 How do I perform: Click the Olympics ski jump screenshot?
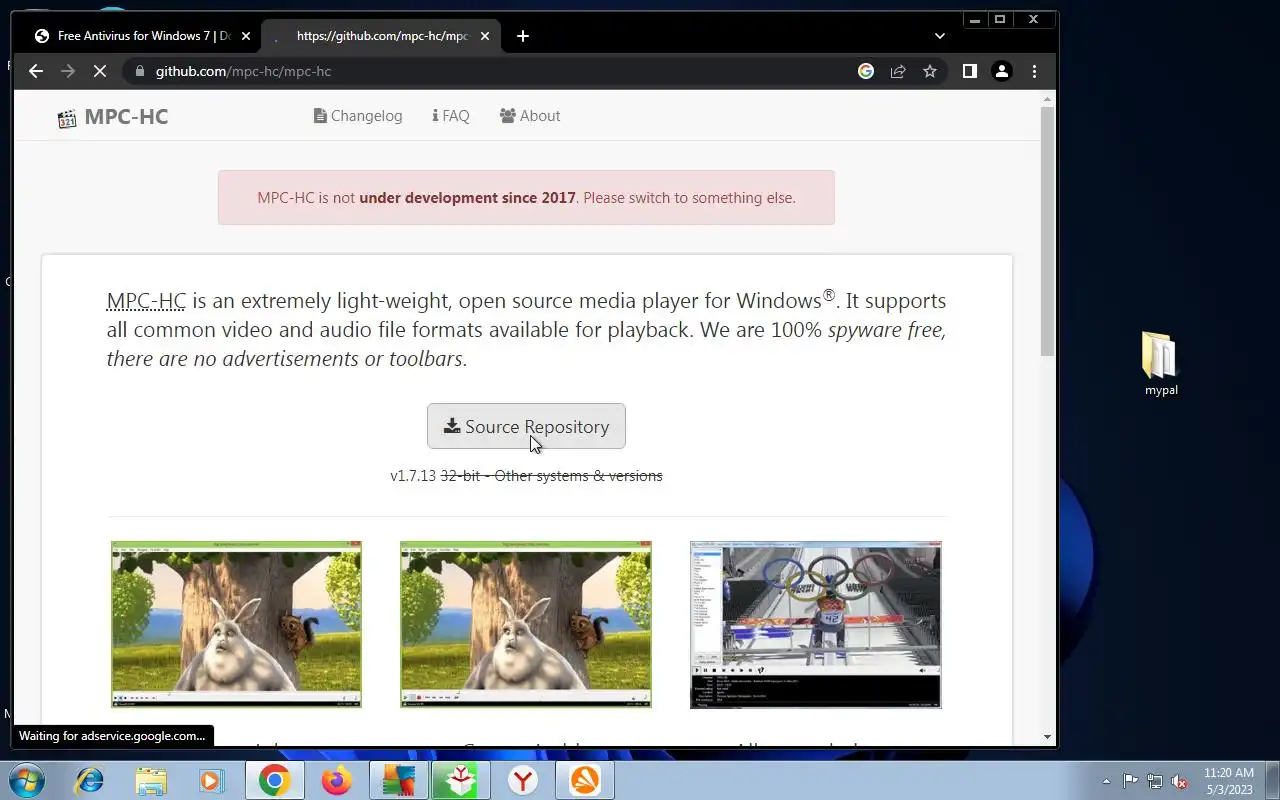(x=816, y=624)
